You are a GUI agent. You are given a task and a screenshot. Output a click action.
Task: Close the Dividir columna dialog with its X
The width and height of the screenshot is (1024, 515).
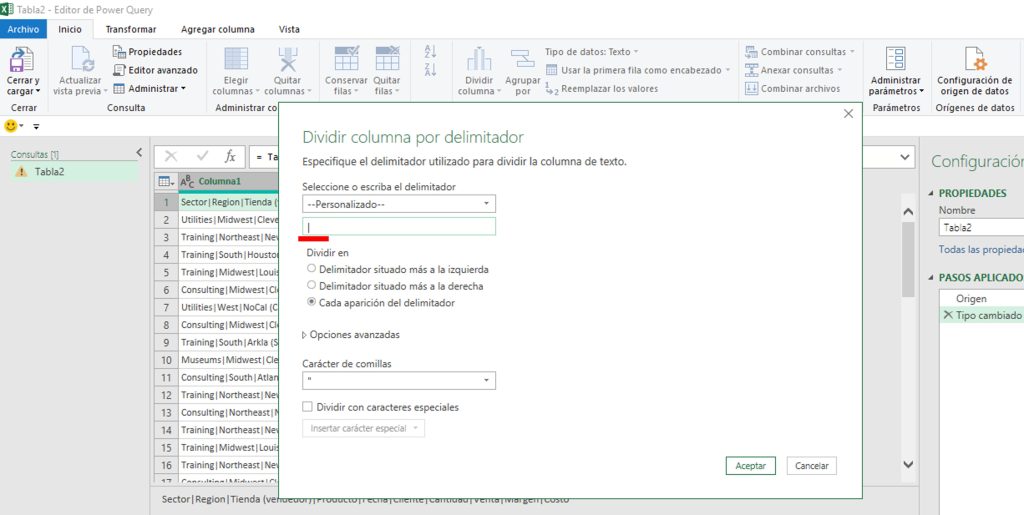click(x=848, y=114)
